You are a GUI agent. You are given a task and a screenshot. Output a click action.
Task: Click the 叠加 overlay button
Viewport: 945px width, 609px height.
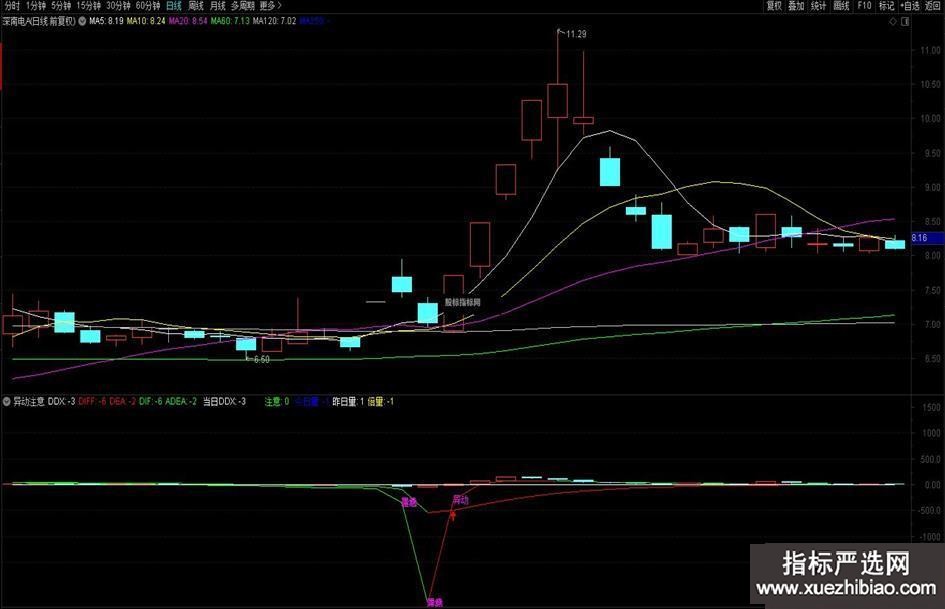click(x=796, y=5)
